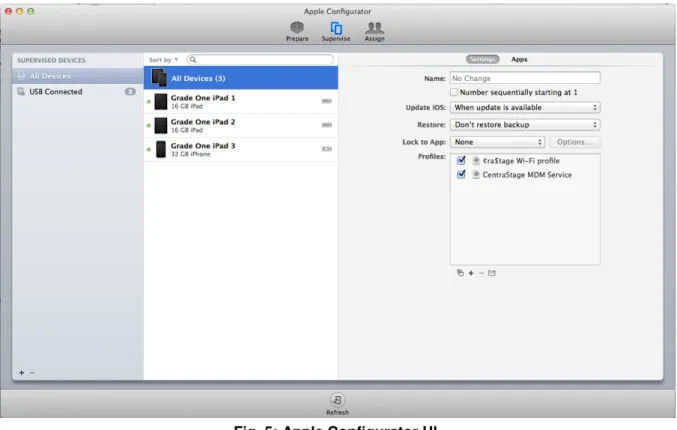Select USB Connected in the sidebar
This screenshot has height=430, width=677.
click(78, 92)
